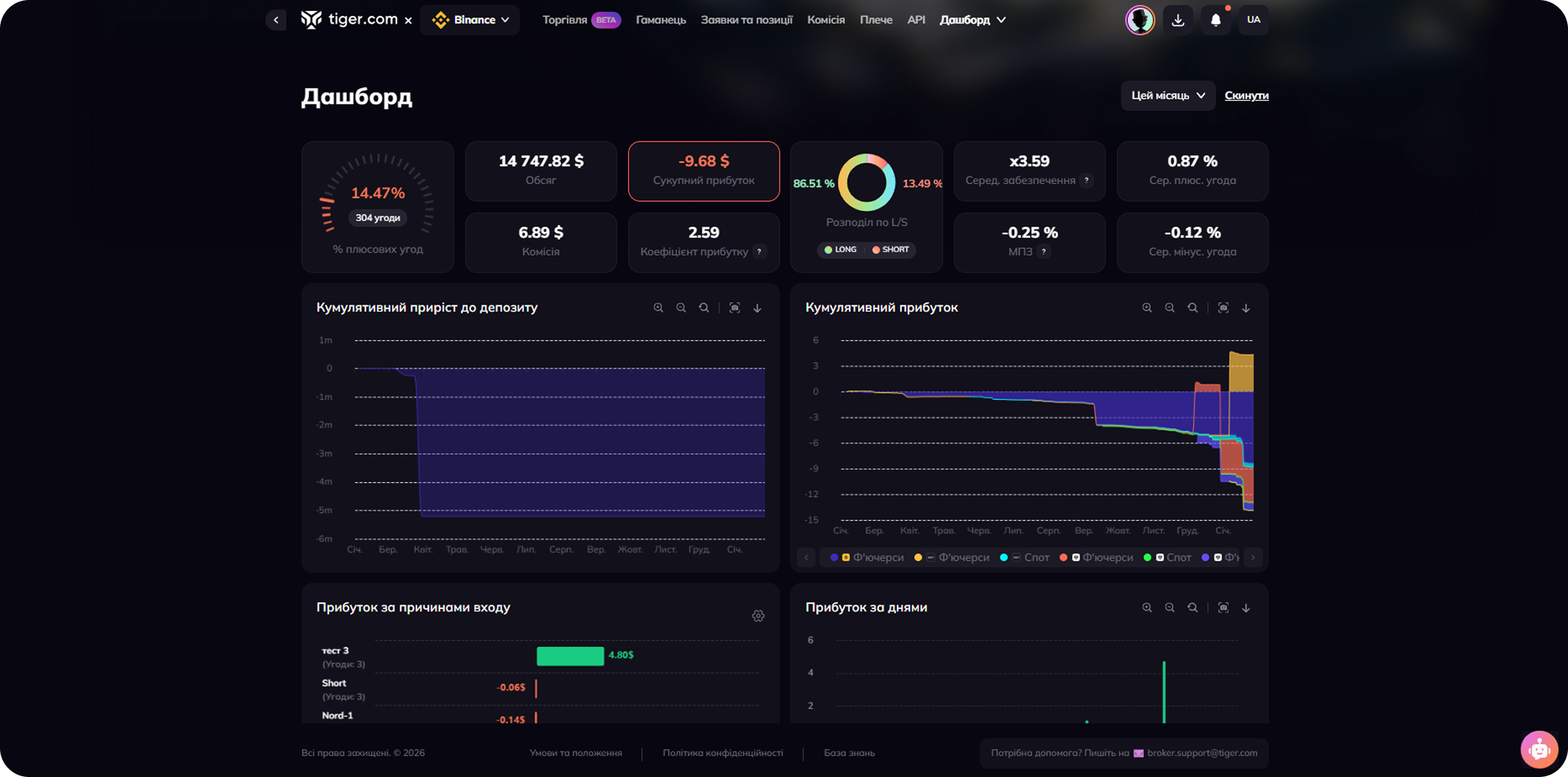
Task: Toggle the LONG legend item
Action: pyautogui.click(x=841, y=250)
